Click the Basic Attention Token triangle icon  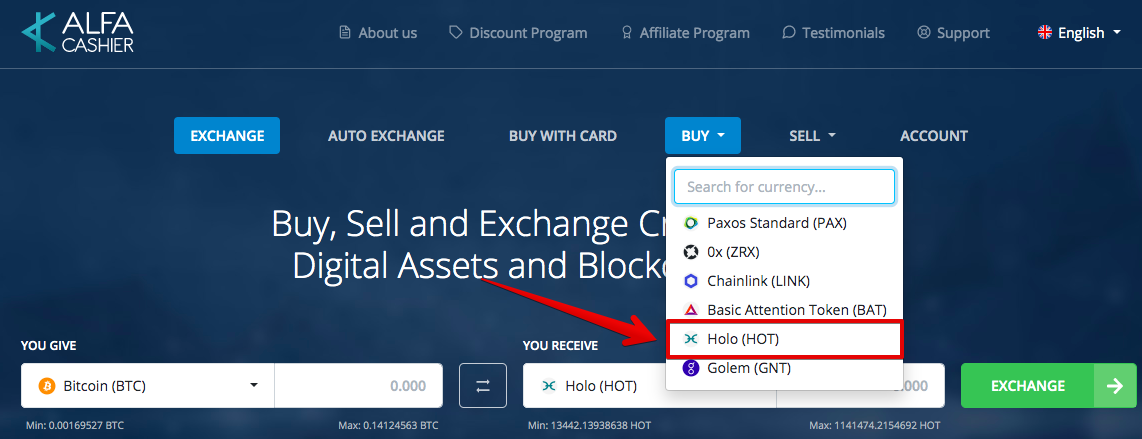coord(690,310)
